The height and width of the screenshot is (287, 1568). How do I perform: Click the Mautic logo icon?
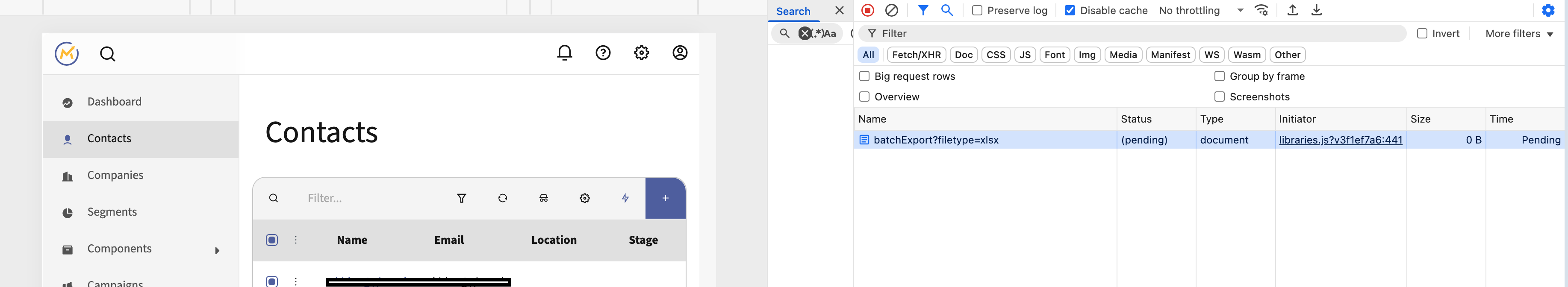click(x=67, y=53)
